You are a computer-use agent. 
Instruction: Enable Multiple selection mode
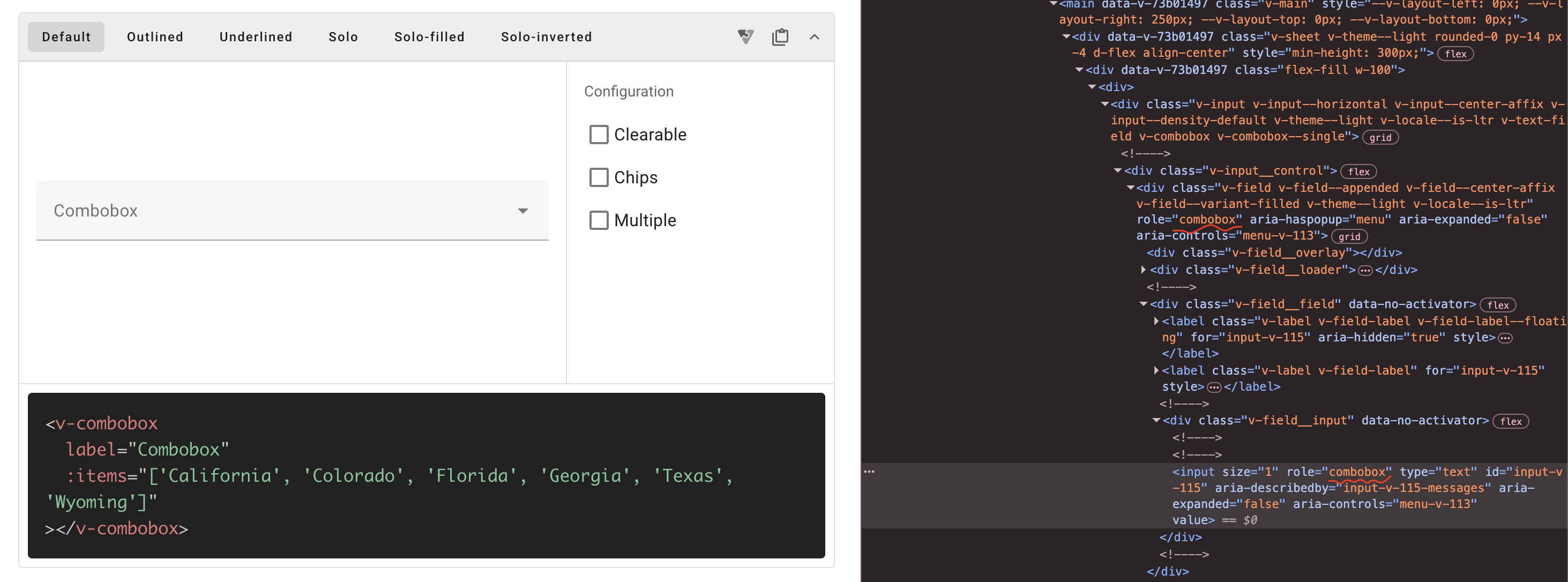pos(599,220)
